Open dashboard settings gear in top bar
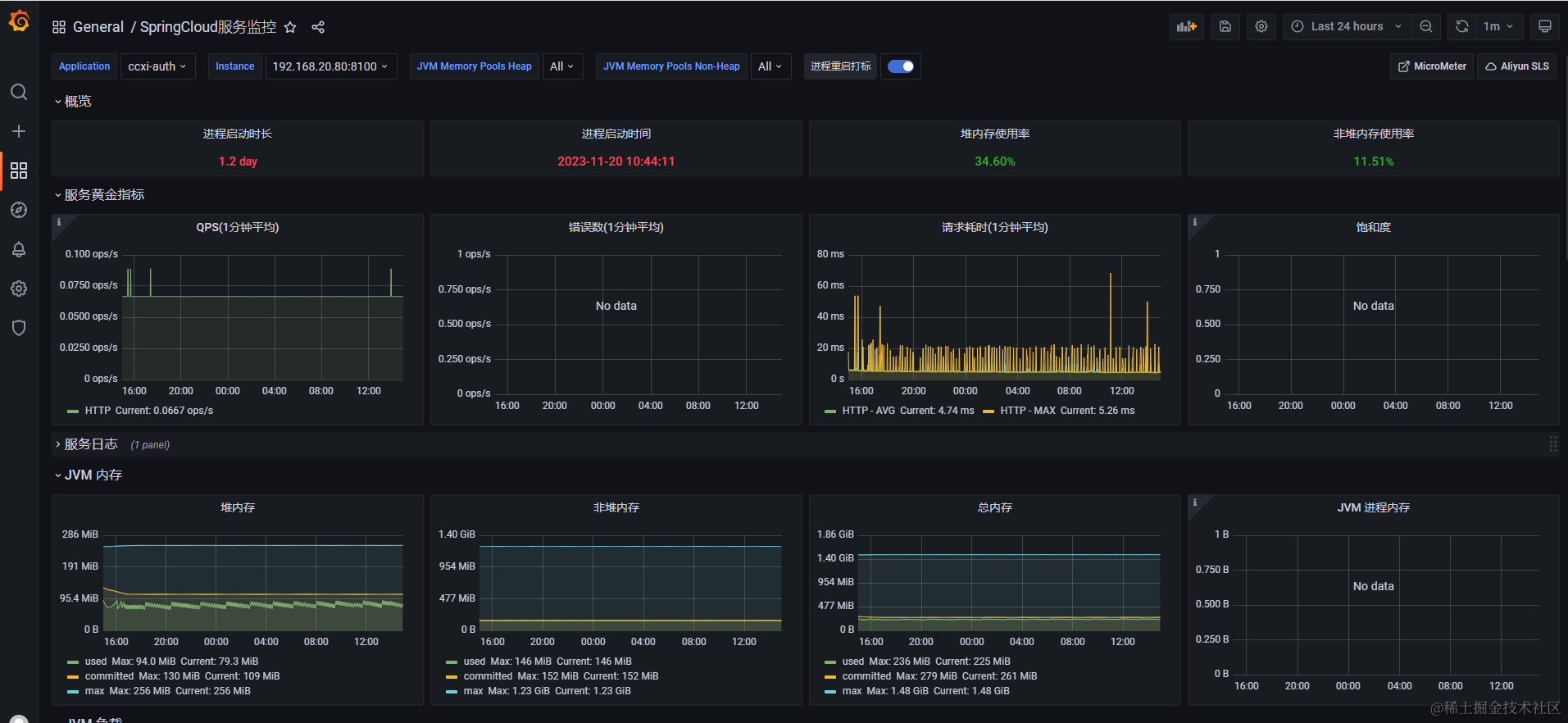Image resolution: width=1568 pixels, height=723 pixels. [x=1261, y=26]
